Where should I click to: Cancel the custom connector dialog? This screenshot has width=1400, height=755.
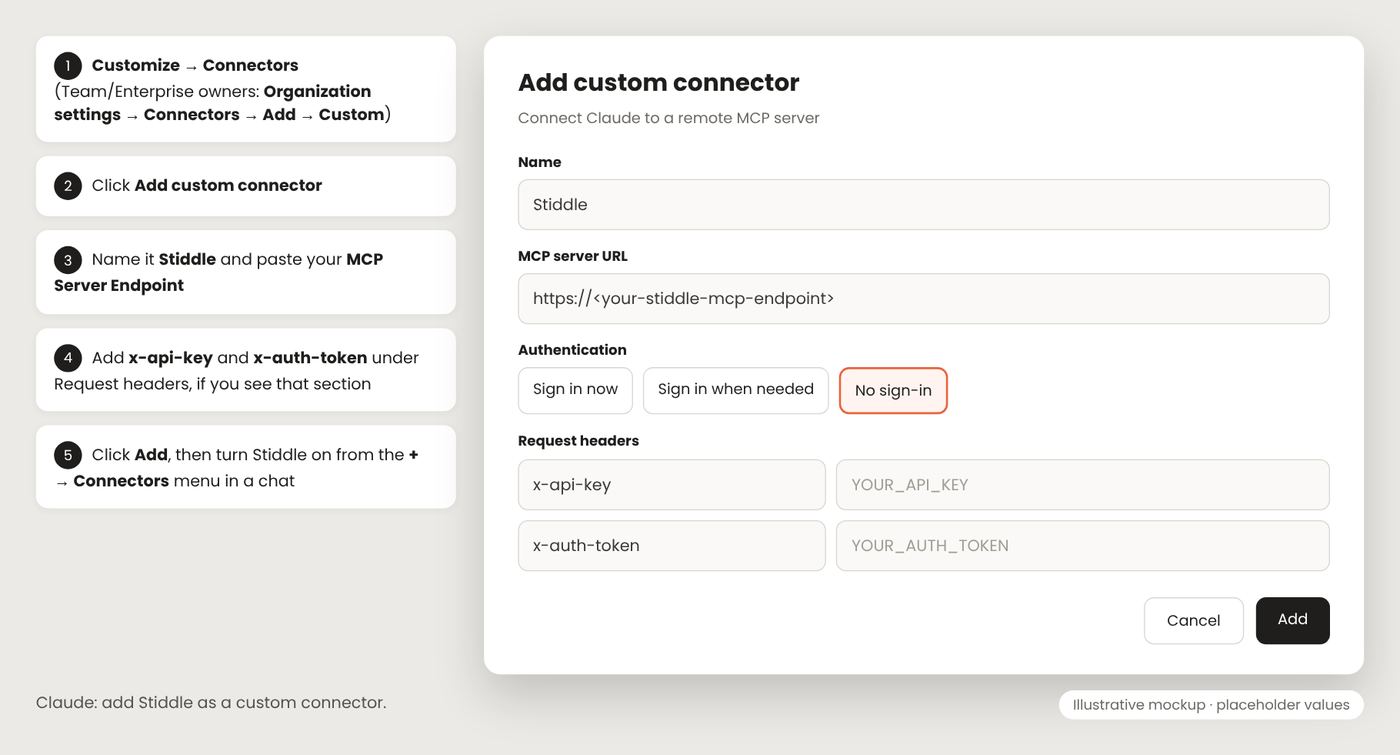coord(1194,621)
